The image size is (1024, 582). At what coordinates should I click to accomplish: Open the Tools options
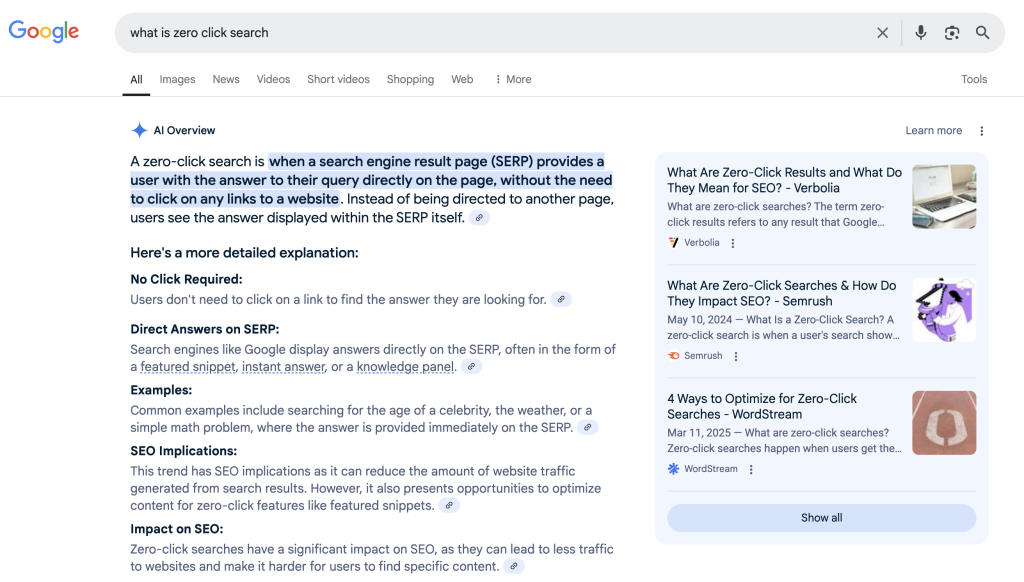tap(974, 79)
